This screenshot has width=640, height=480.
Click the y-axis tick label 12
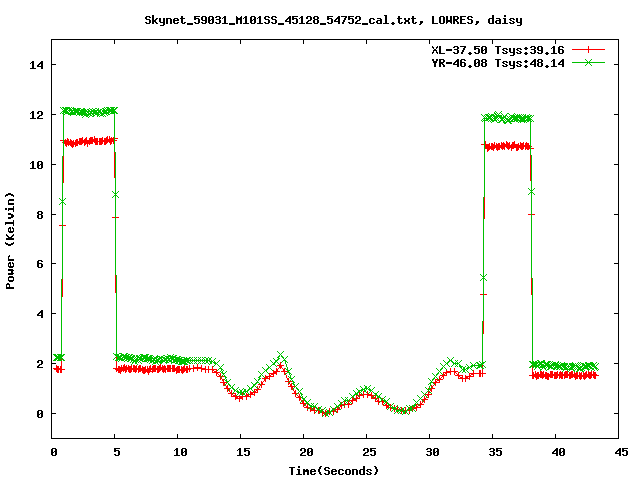click(36, 115)
